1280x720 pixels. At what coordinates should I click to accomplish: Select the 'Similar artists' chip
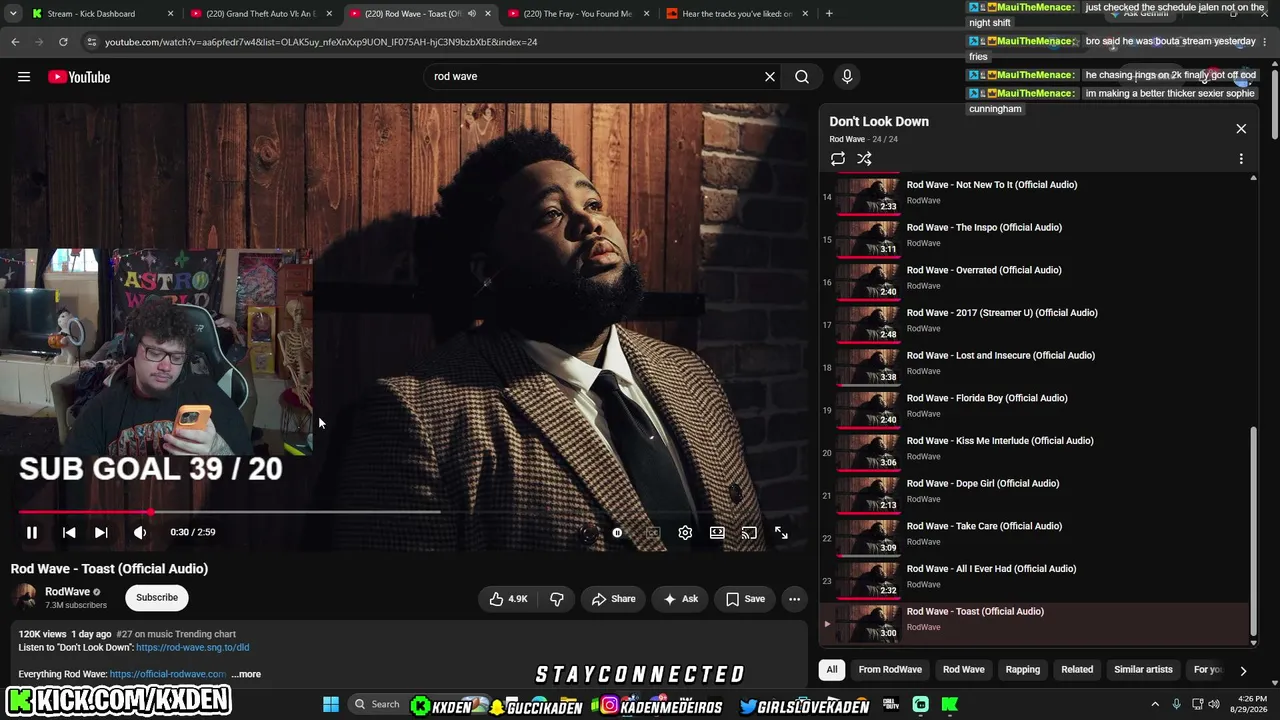pyautogui.click(x=1143, y=670)
